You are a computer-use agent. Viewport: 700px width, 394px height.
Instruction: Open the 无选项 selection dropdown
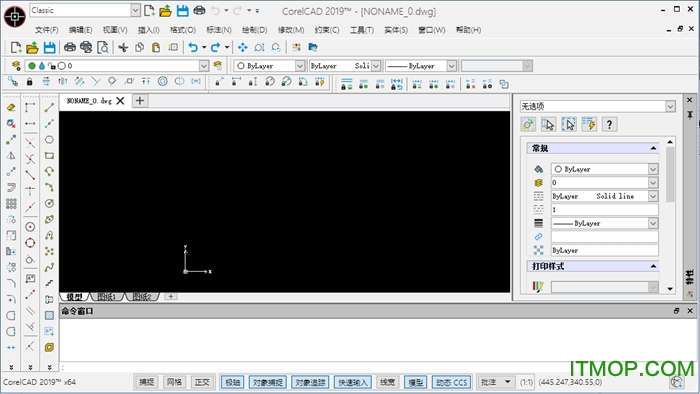click(x=670, y=106)
